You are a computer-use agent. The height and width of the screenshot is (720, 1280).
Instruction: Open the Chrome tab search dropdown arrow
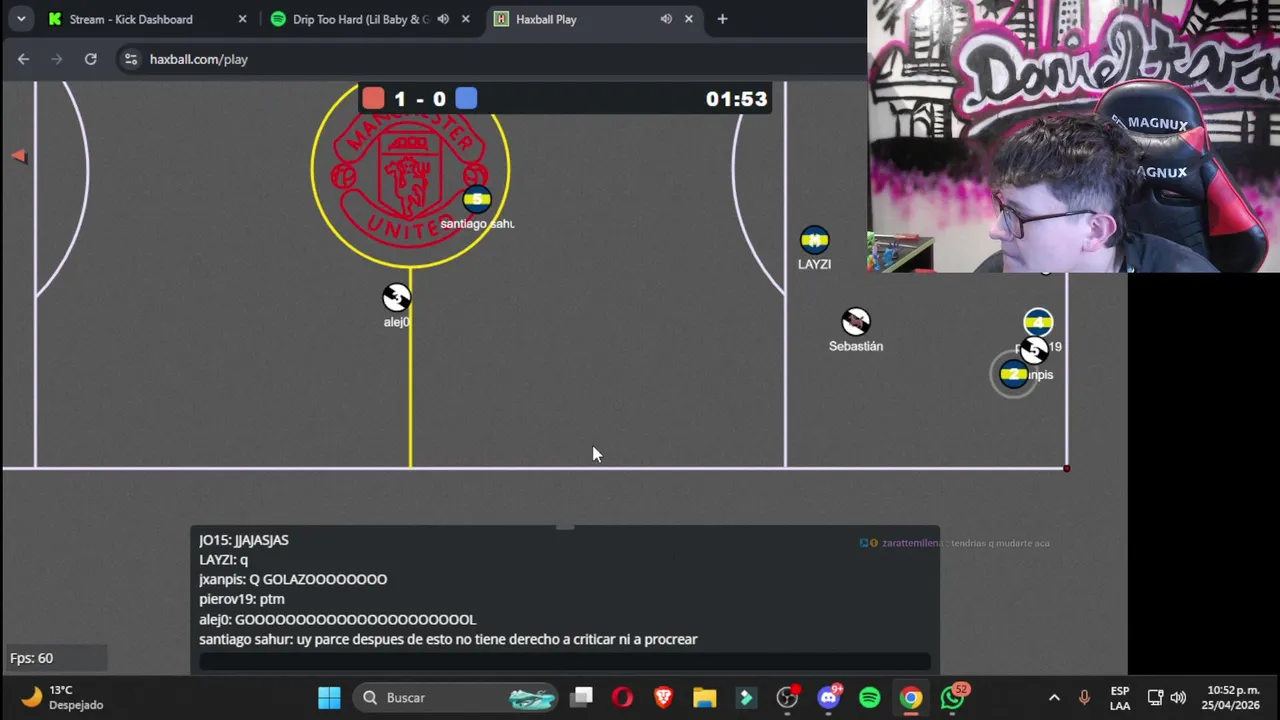pyautogui.click(x=21, y=19)
